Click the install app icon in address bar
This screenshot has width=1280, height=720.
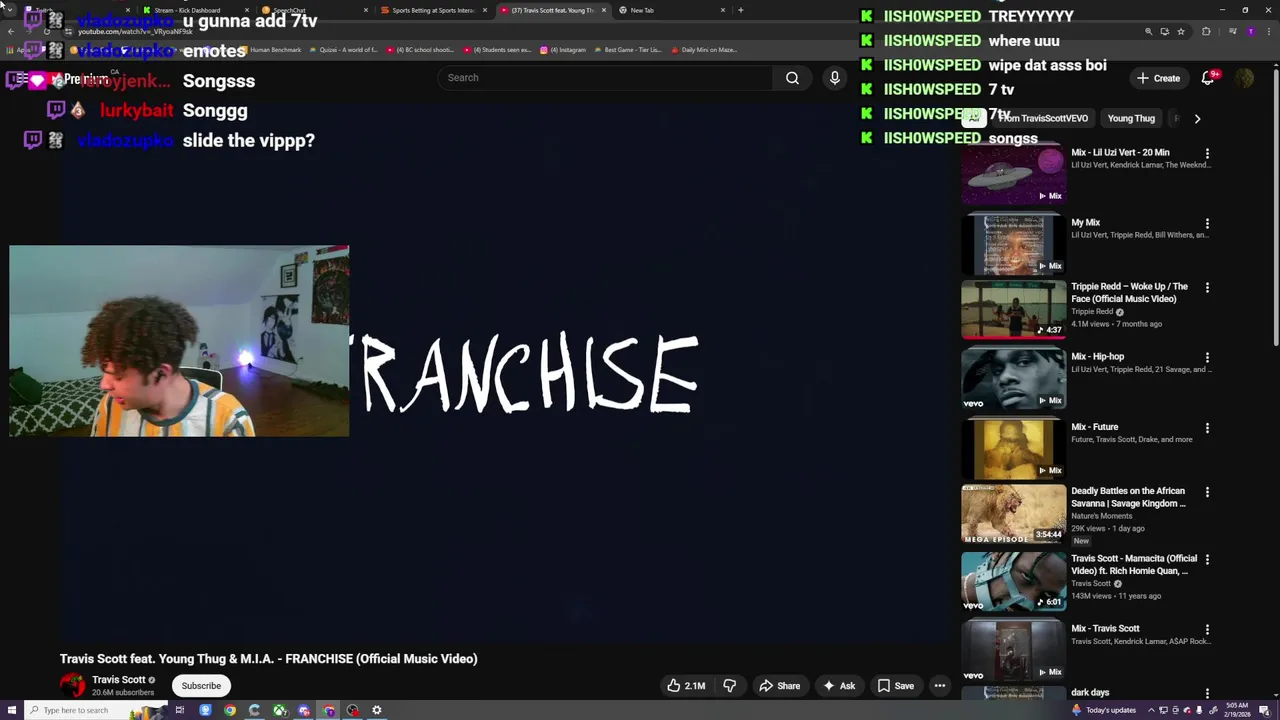(x=1164, y=32)
